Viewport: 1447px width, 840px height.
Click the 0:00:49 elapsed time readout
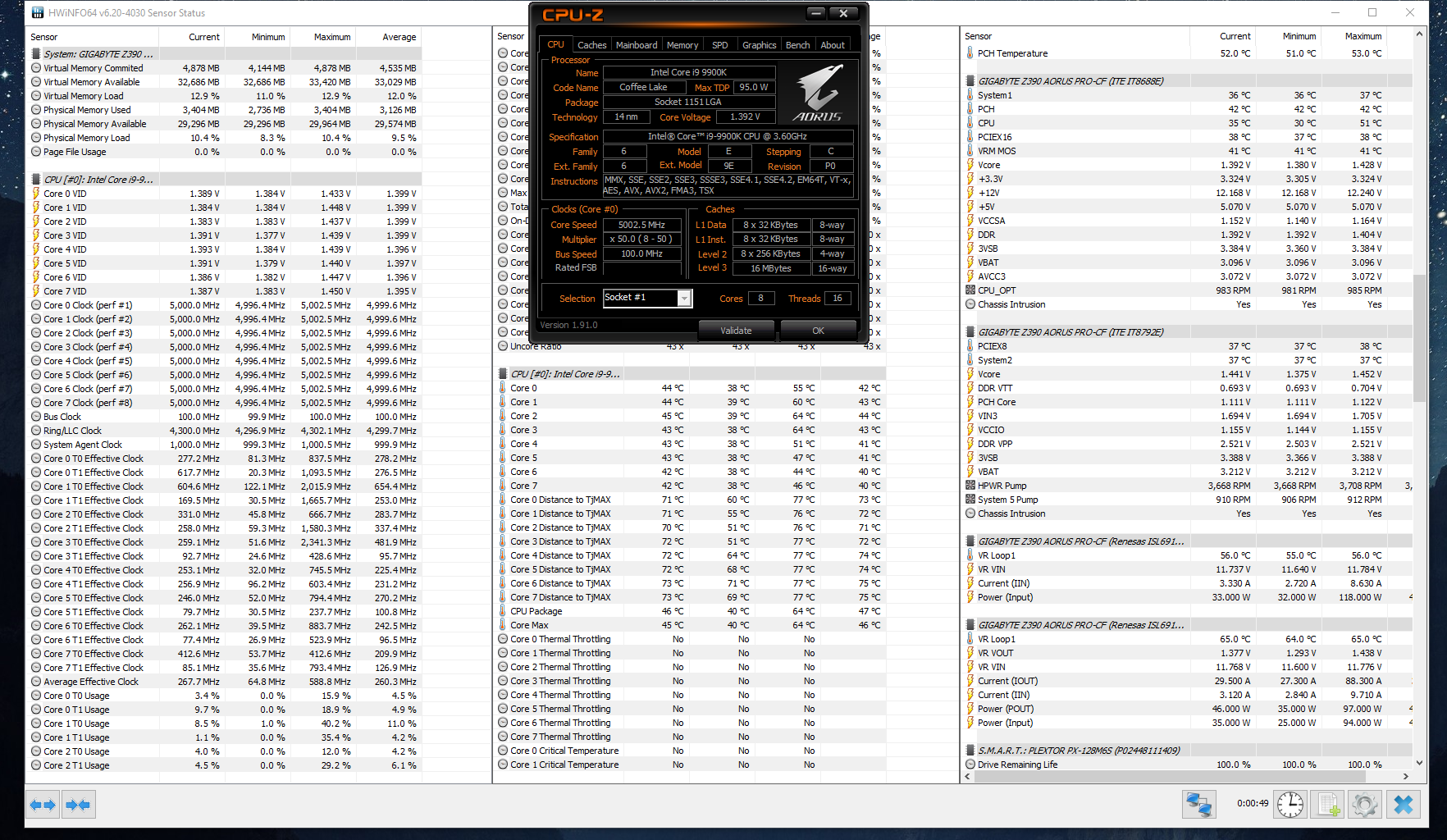coord(1253,804)
